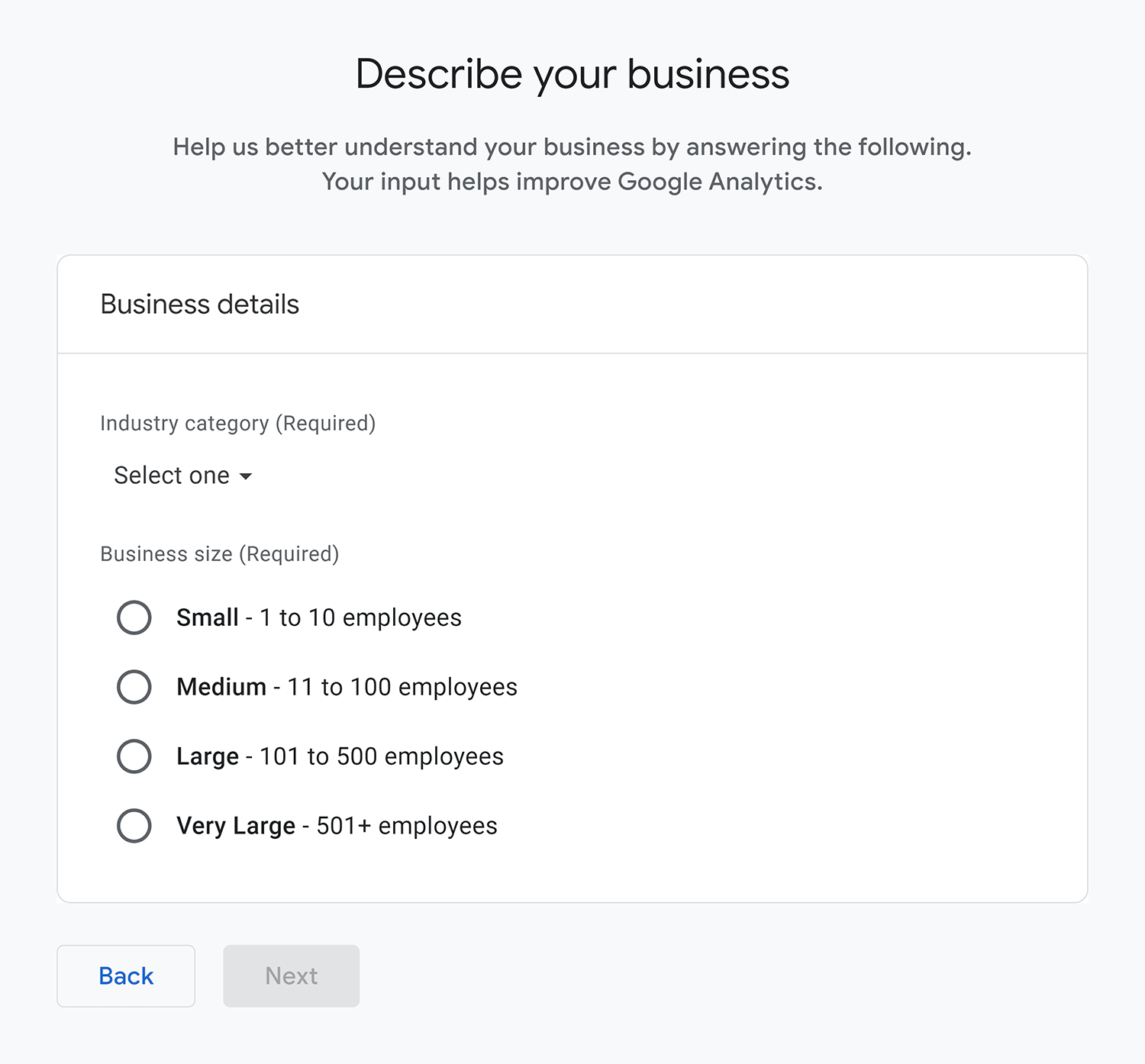The width and height of the screenshot is (1145, 1064).
Task: Click the 'Business size (Required)' label
Action: pyautogui.click(x=220, y=554)
